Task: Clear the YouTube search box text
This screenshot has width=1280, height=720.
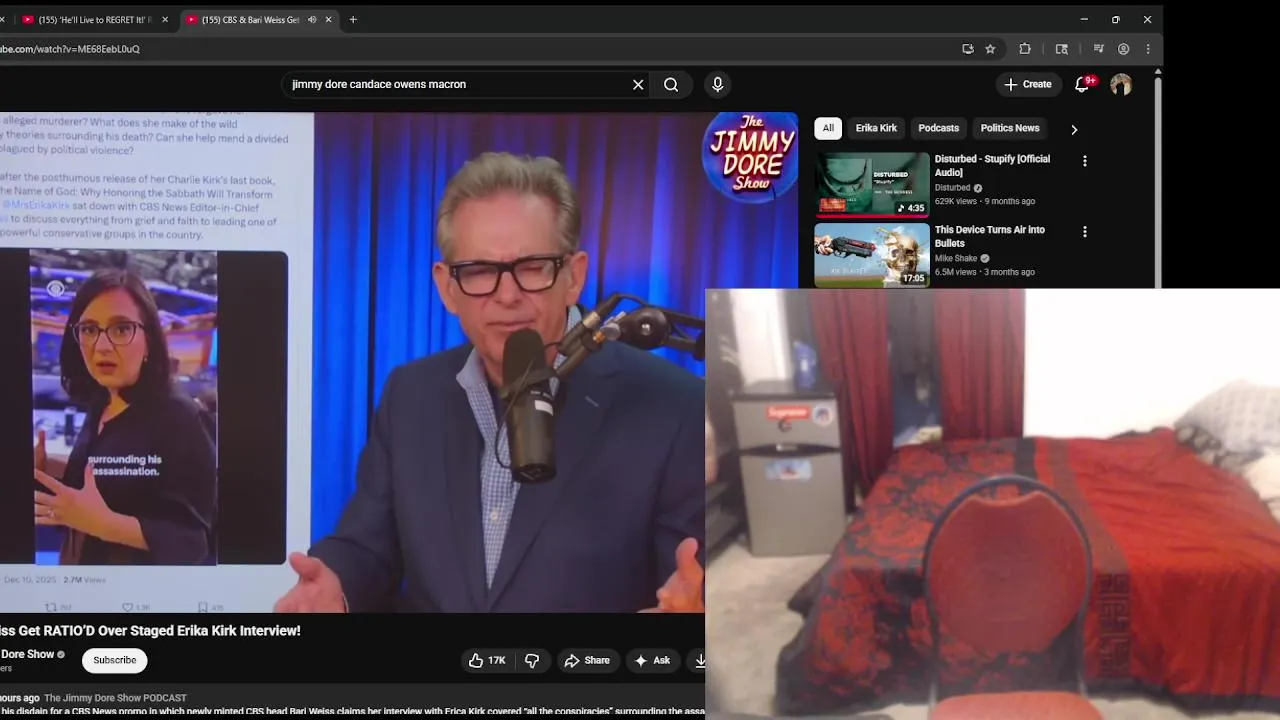Action: [x=638, y=85]
